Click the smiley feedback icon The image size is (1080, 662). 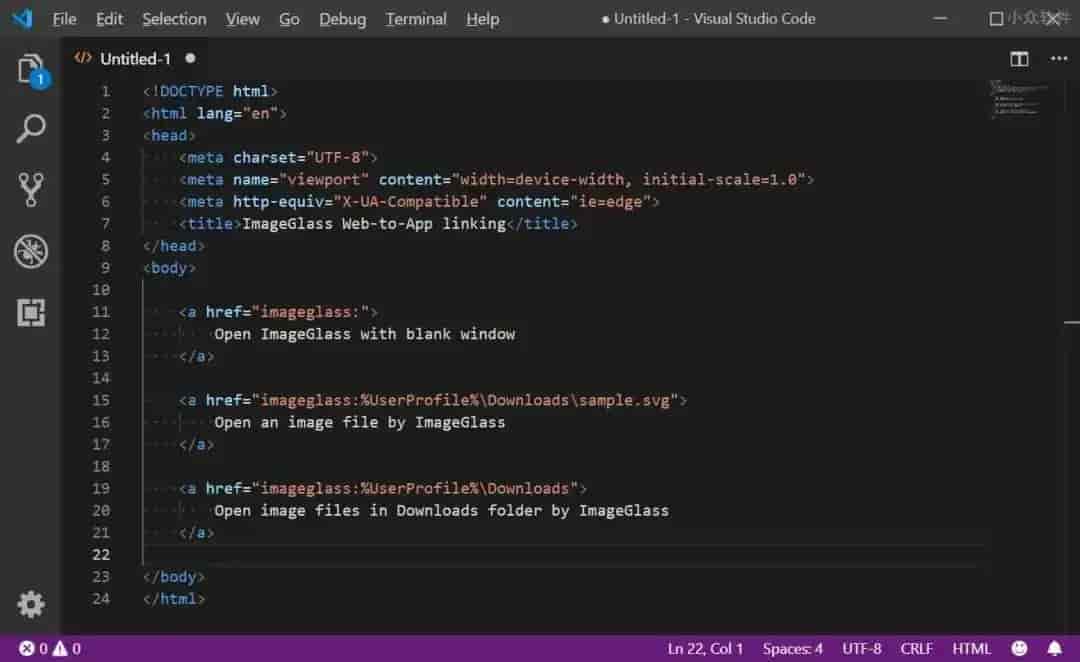pyautogui.click(x=1019, y=648)
